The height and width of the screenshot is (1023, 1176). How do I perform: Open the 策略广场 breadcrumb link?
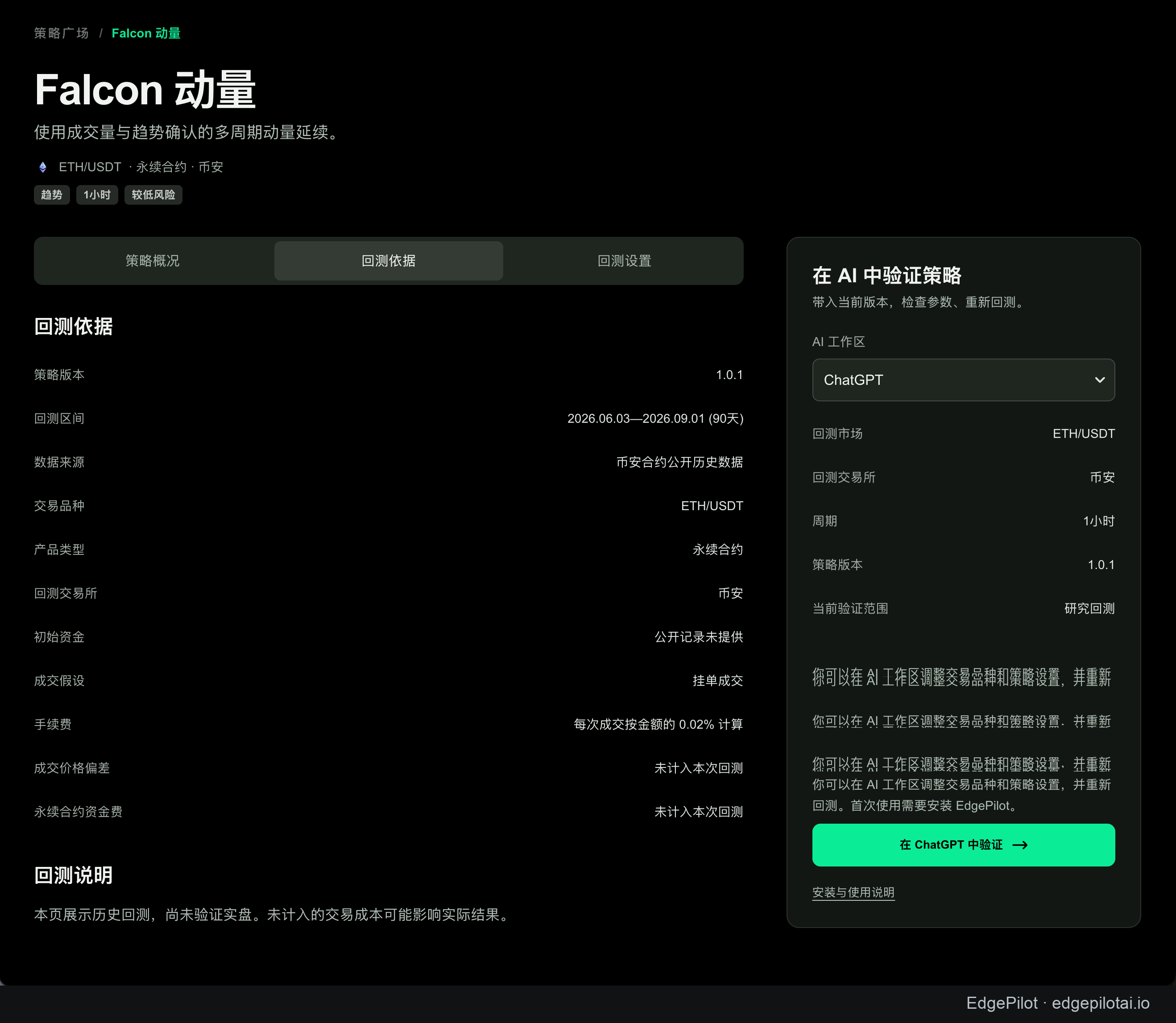click(61, 33)
